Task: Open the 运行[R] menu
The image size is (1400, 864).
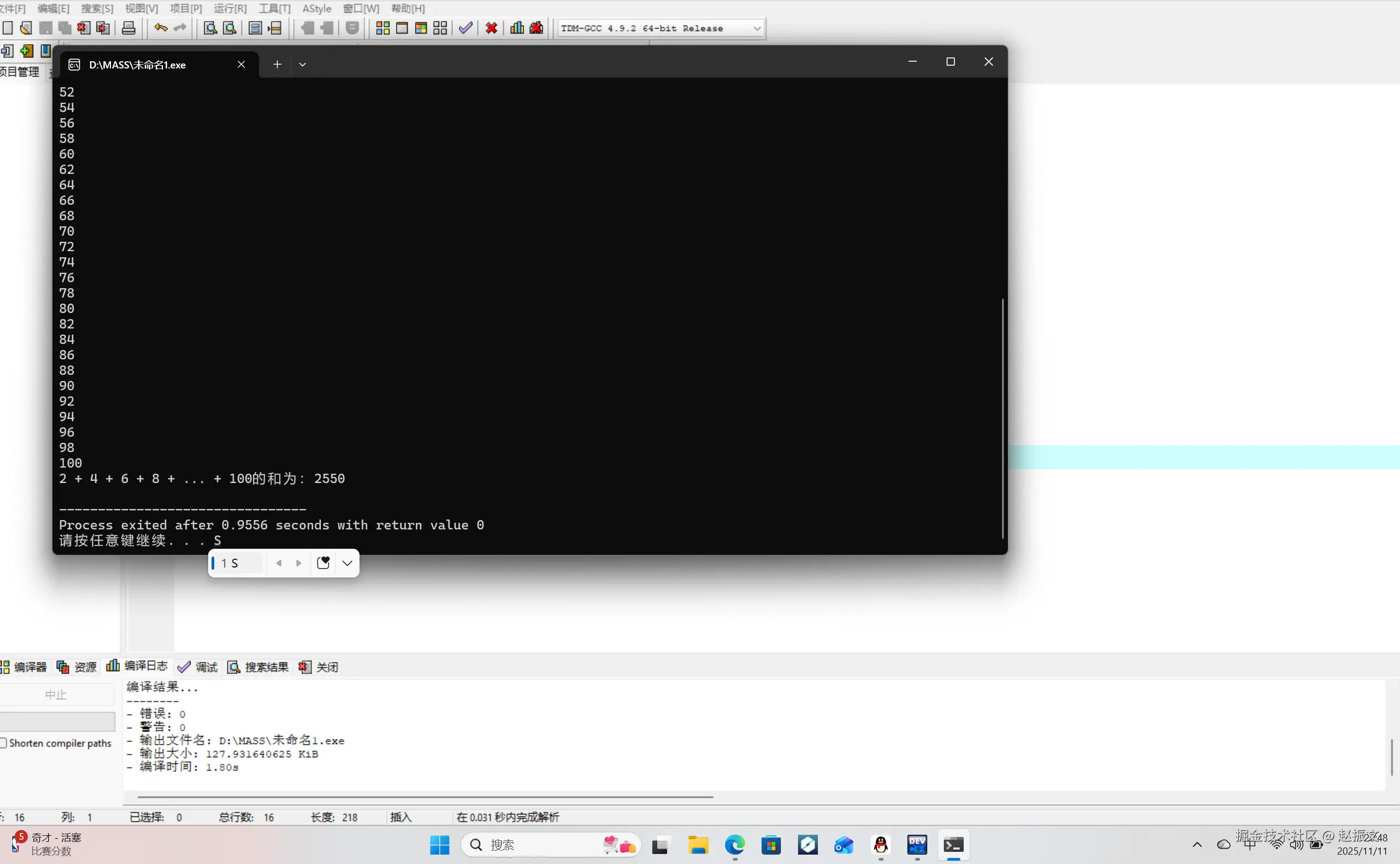Action: pos(230,9)
